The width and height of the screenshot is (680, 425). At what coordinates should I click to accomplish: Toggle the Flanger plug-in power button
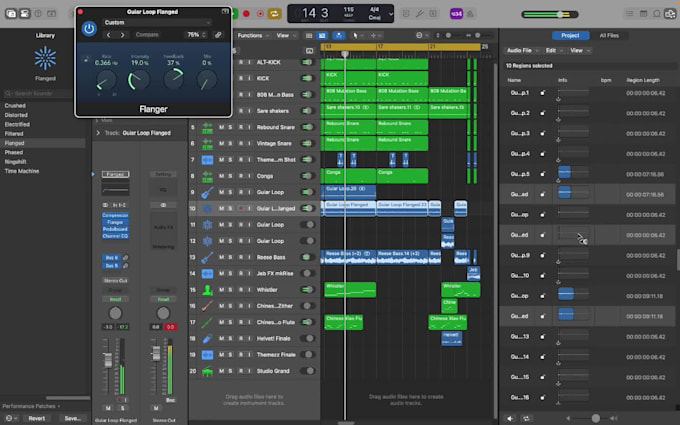pyautogui.click(x=89, y=29)
